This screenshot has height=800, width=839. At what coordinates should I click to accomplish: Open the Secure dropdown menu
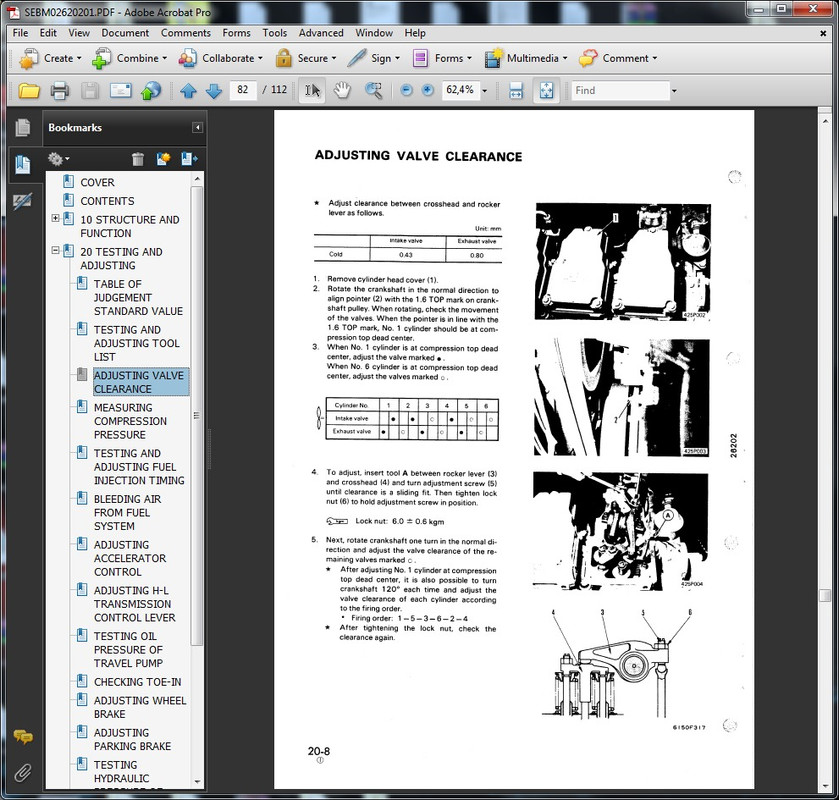(306, 58)
